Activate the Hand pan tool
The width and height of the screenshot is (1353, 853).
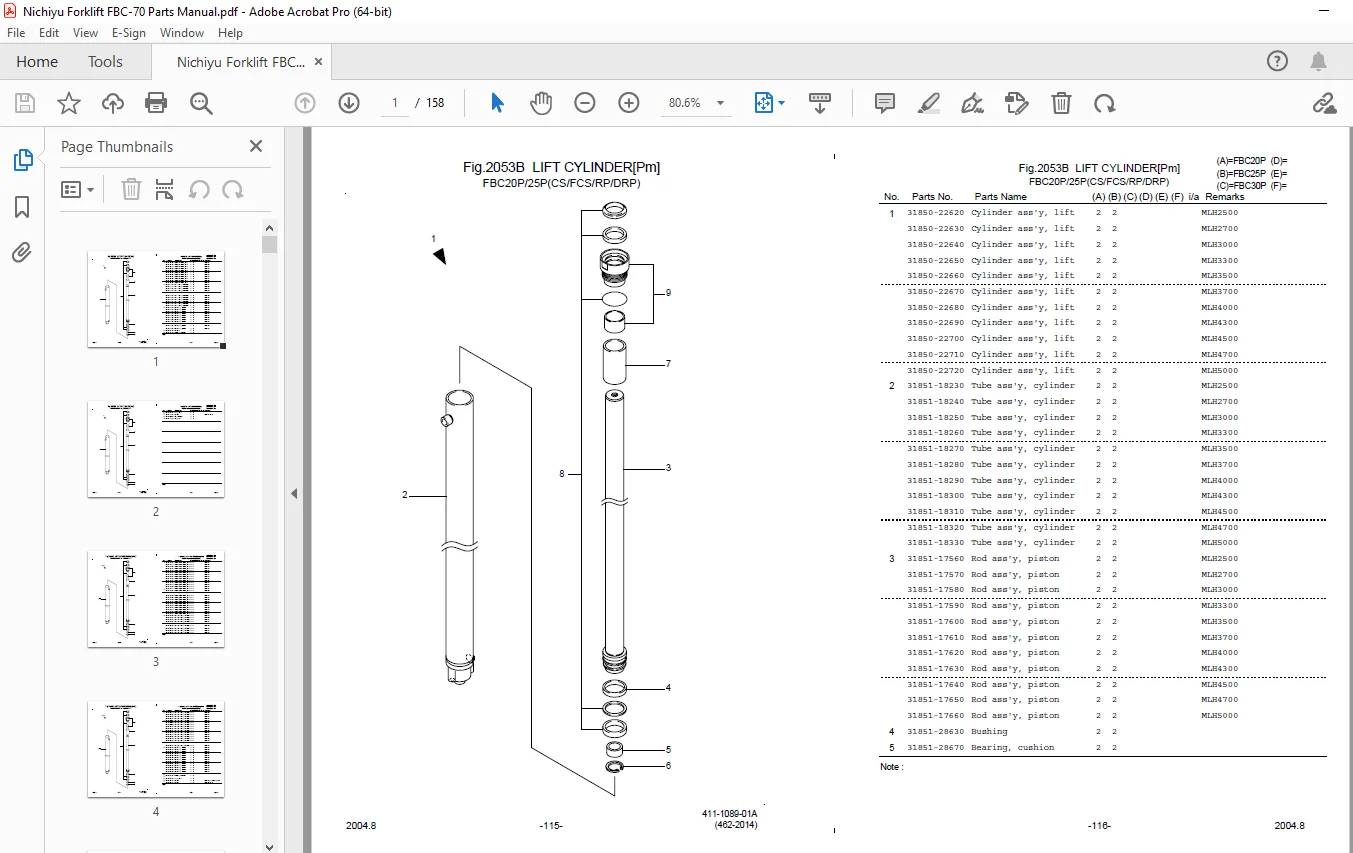tap(541, 103)
